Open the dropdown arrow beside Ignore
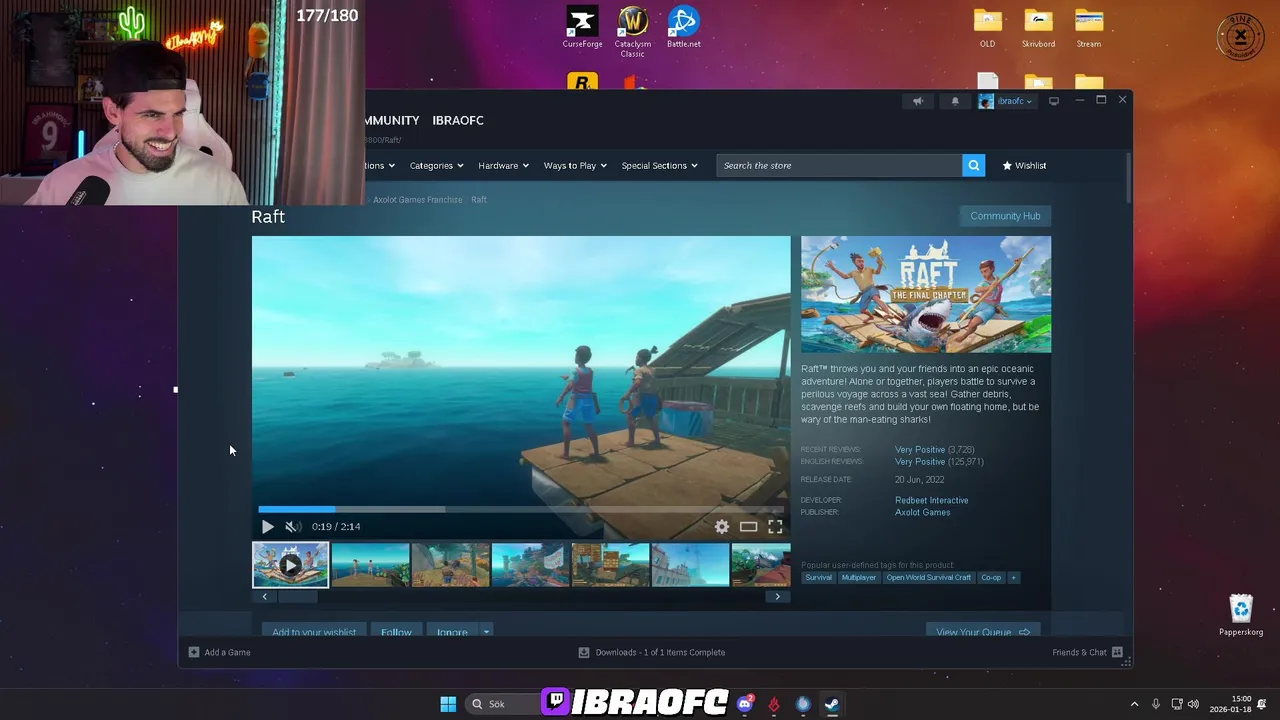The width and height of the screenshot is (1280, 720). click(486, 632)
